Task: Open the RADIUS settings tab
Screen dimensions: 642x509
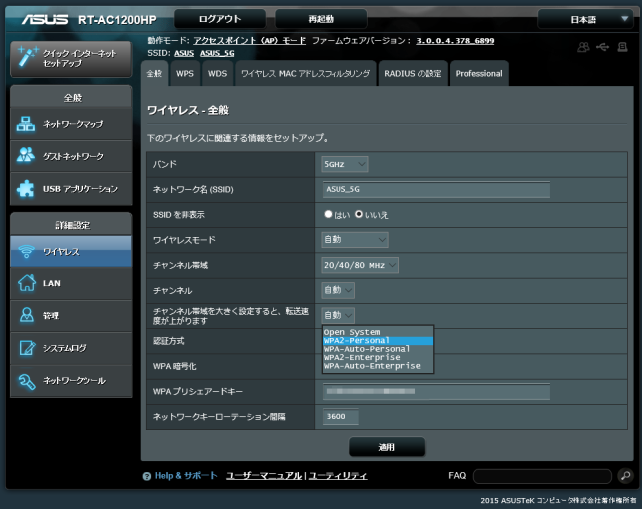Action: click(413, 74)
